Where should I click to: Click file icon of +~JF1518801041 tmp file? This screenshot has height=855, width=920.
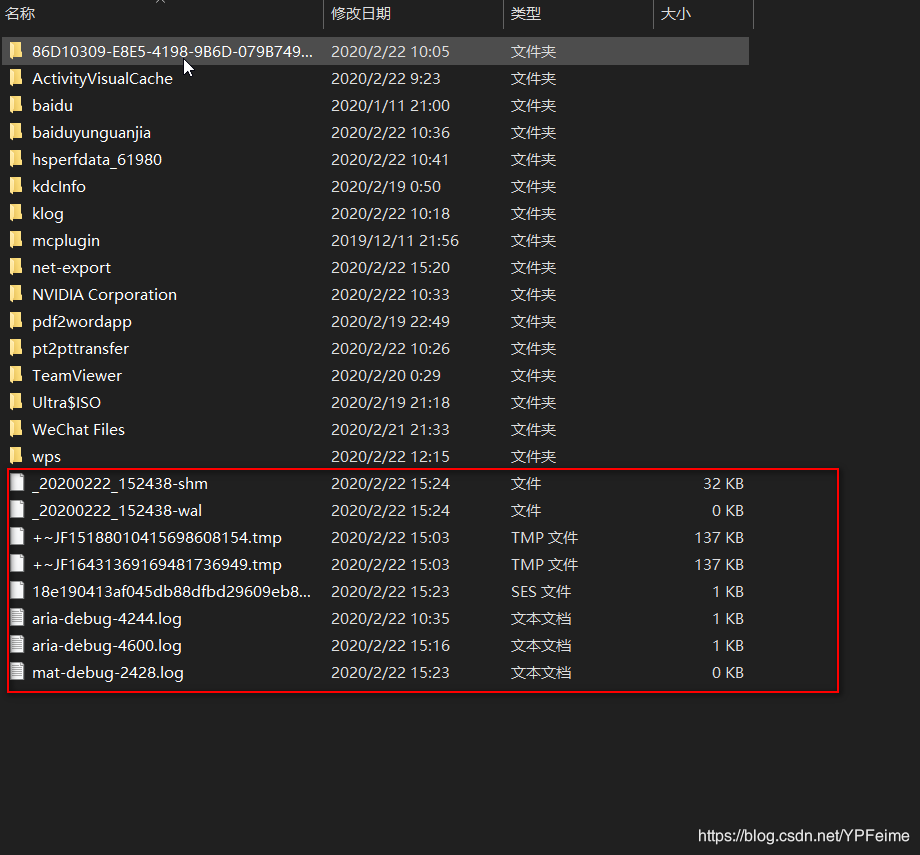[x=17, y=536]
